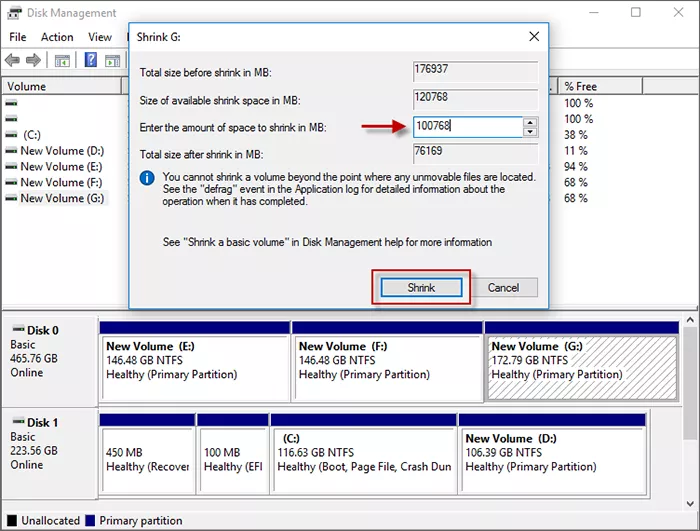Click the shrink amount input field
700x531 pixels.
point(467,126)
